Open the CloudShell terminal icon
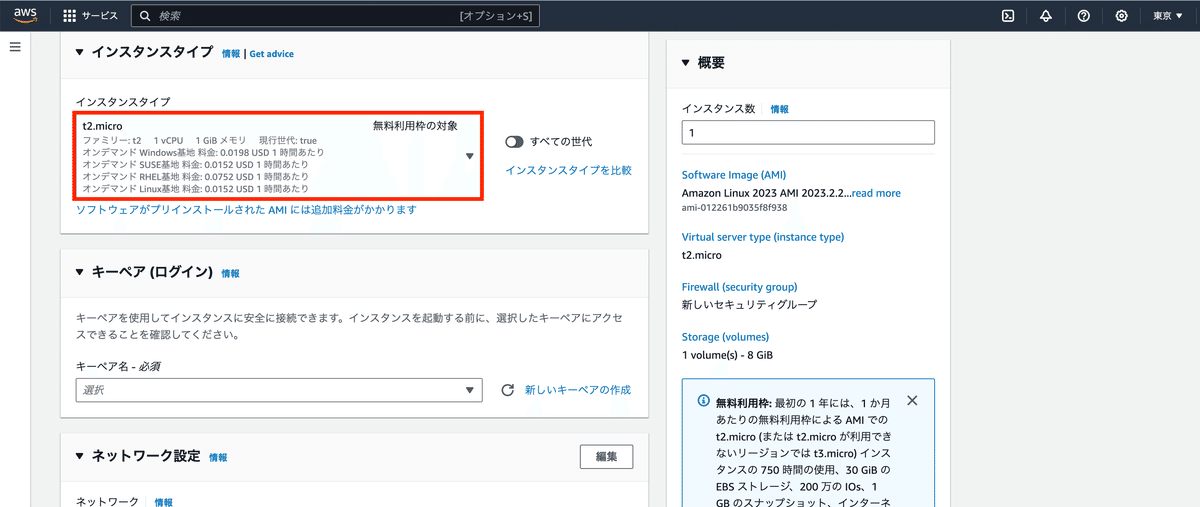This screenshot has width=1200, height=507. pyautogui.click(x=1009, y=16)
